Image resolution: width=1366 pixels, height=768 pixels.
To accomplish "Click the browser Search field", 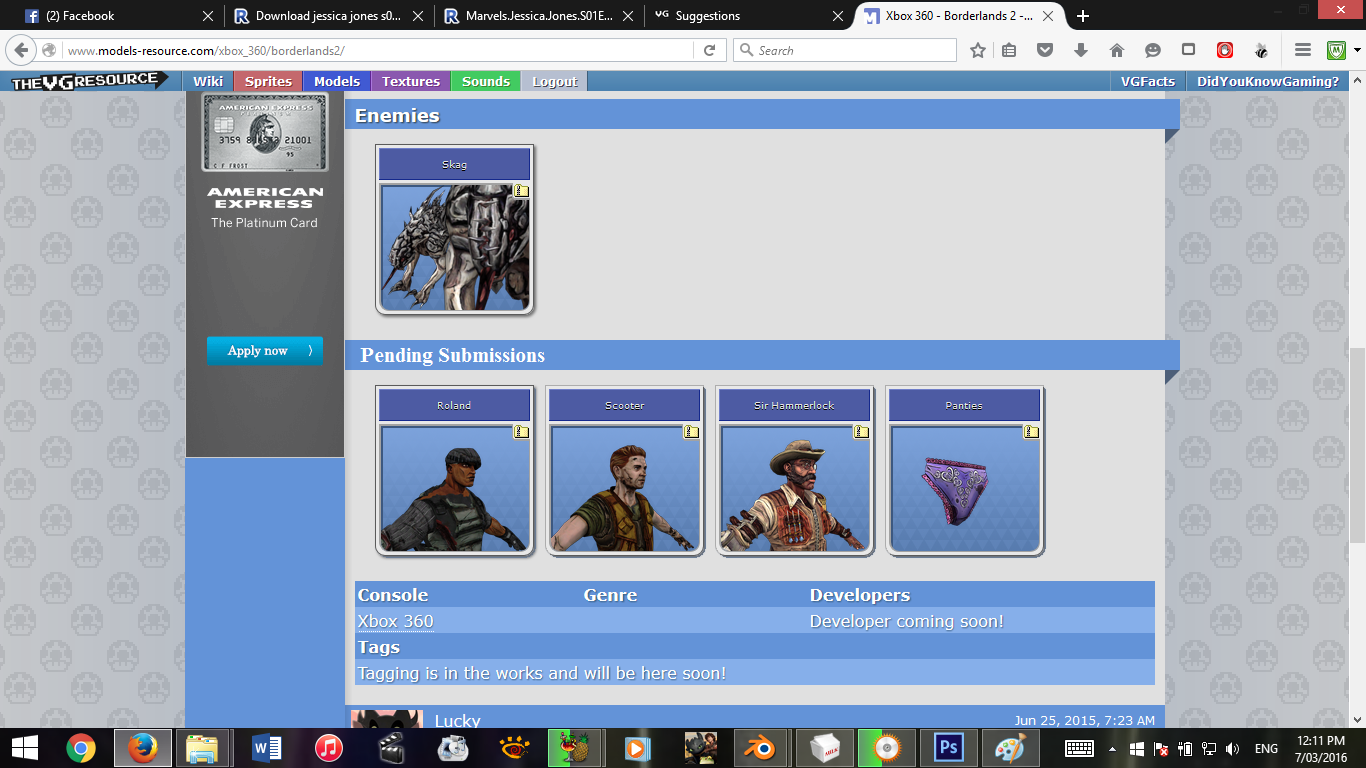I will pos(845,50).
